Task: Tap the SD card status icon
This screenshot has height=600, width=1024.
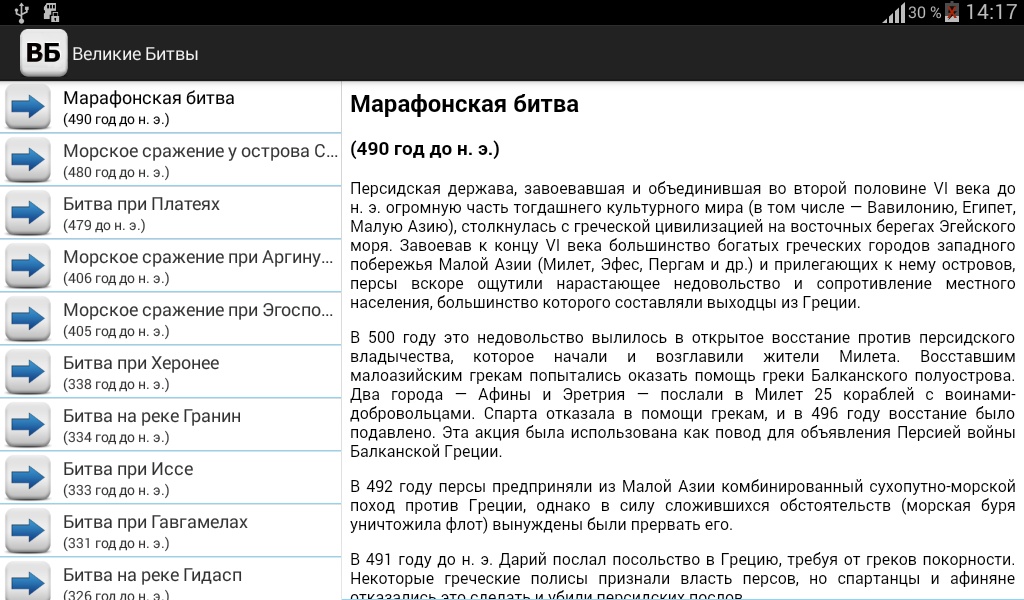Action: (x=51, y=12)
